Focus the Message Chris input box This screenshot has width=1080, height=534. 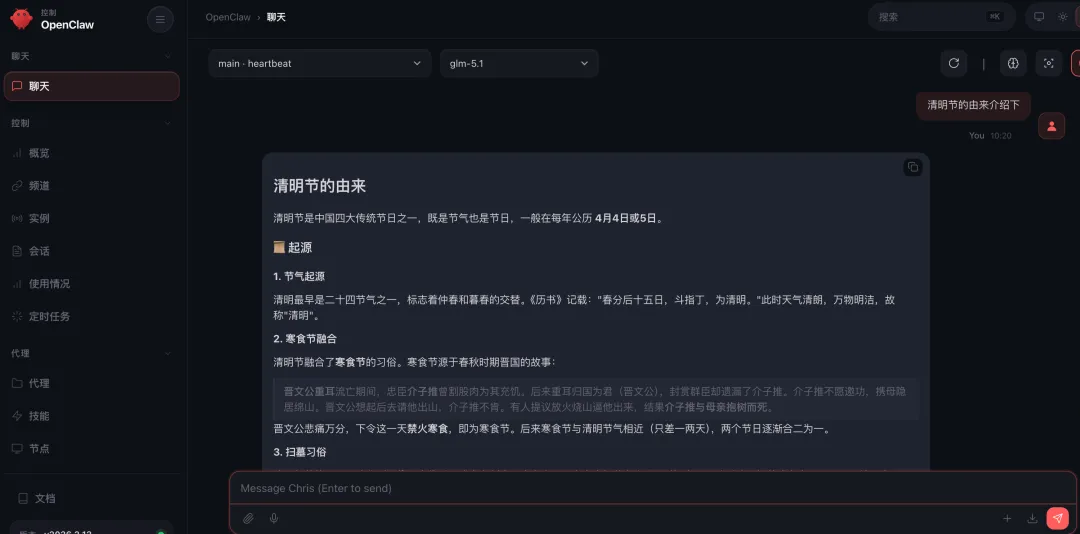(652, 488)
